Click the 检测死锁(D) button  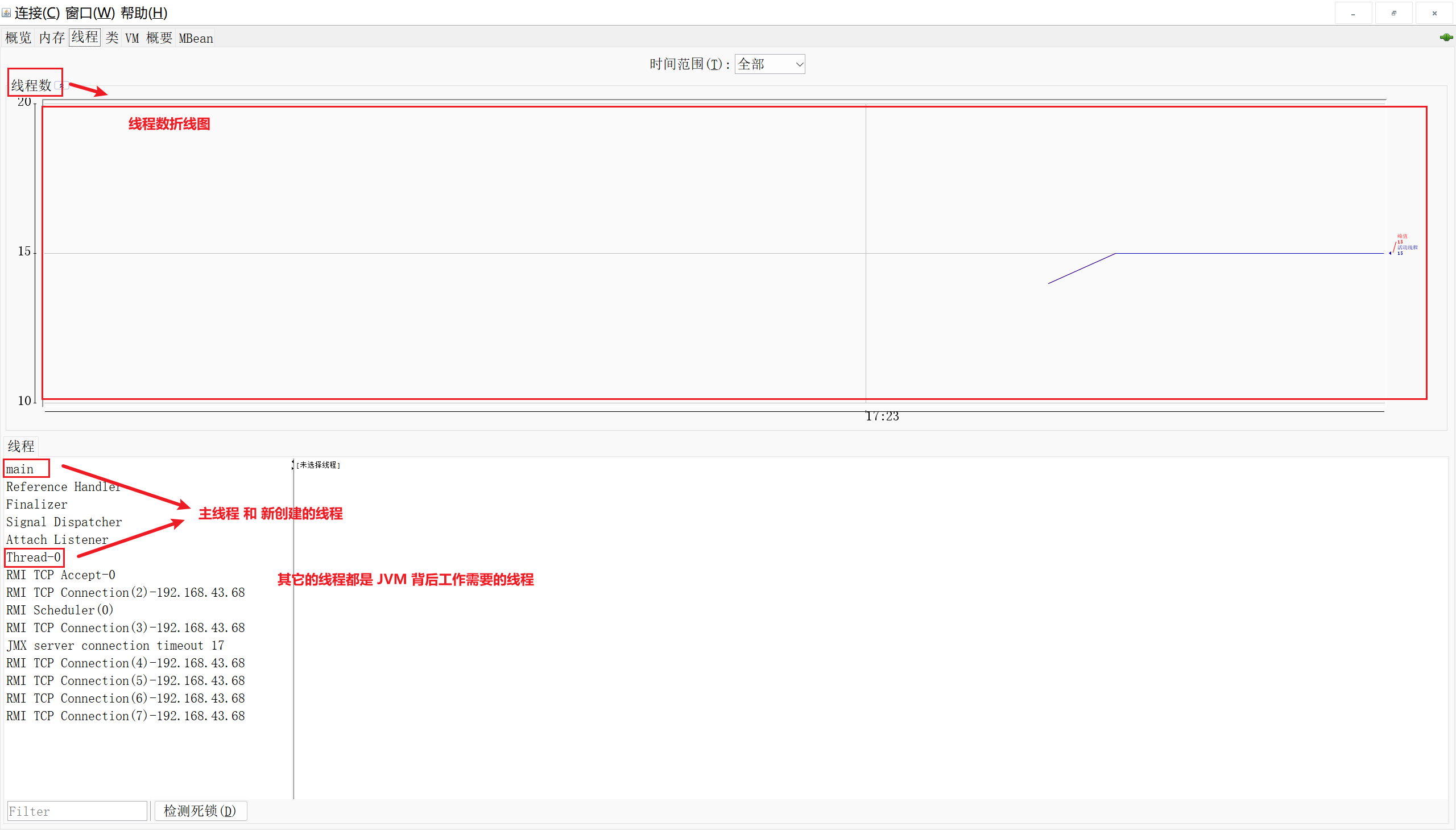click(x=200, y=811)
